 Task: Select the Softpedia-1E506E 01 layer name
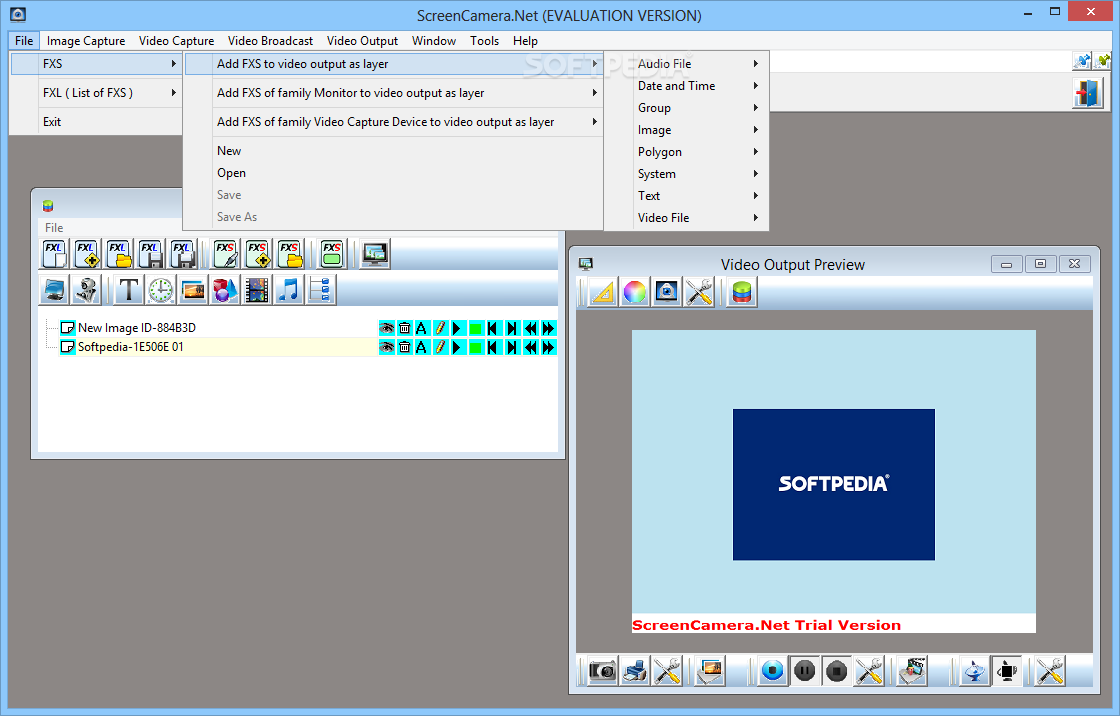tap(131, 347)
